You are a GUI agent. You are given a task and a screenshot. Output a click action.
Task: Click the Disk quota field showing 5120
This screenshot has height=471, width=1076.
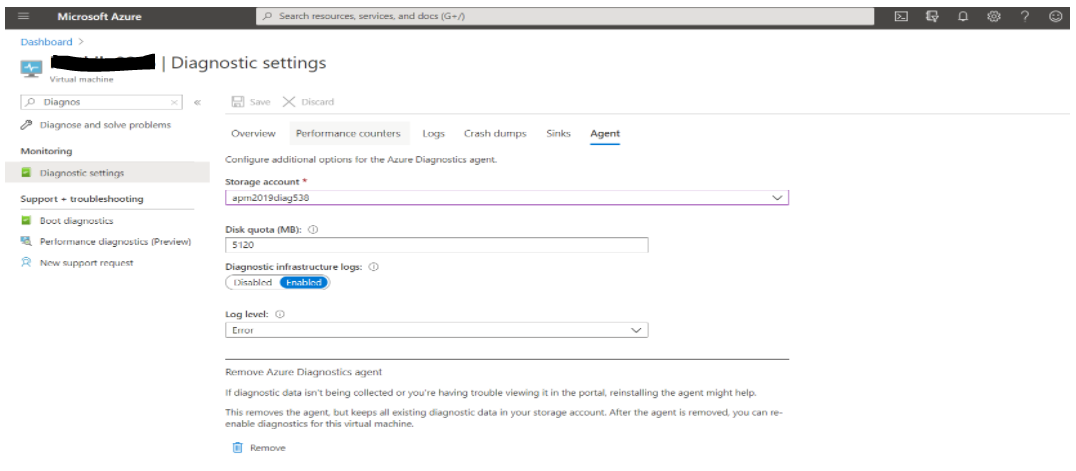436,245
